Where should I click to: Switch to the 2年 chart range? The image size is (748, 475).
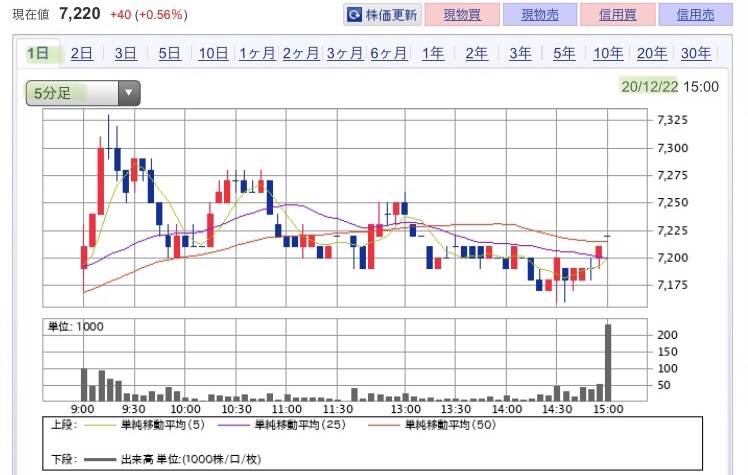(x=477, y=53)
